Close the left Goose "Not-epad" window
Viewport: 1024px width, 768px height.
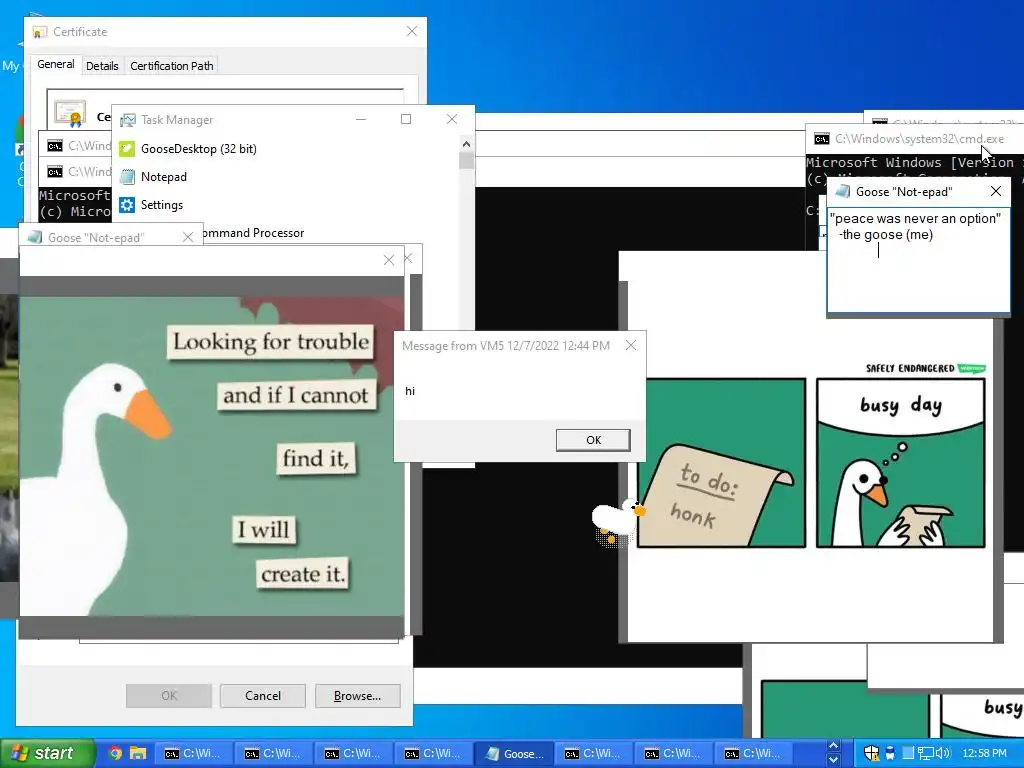(x=188, y=237)
